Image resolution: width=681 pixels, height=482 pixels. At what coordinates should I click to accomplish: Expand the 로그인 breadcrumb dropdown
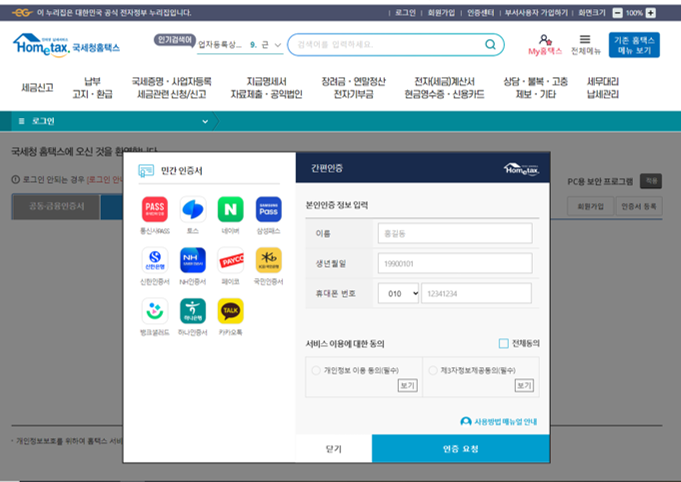[x=205, y=122]
